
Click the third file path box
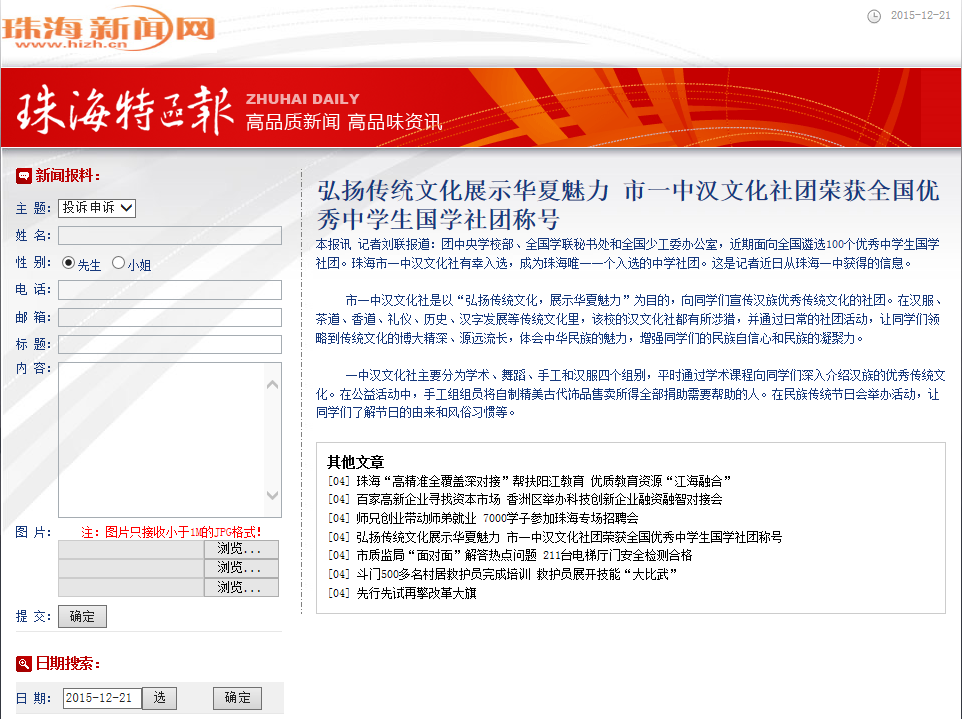coord(131,587)
